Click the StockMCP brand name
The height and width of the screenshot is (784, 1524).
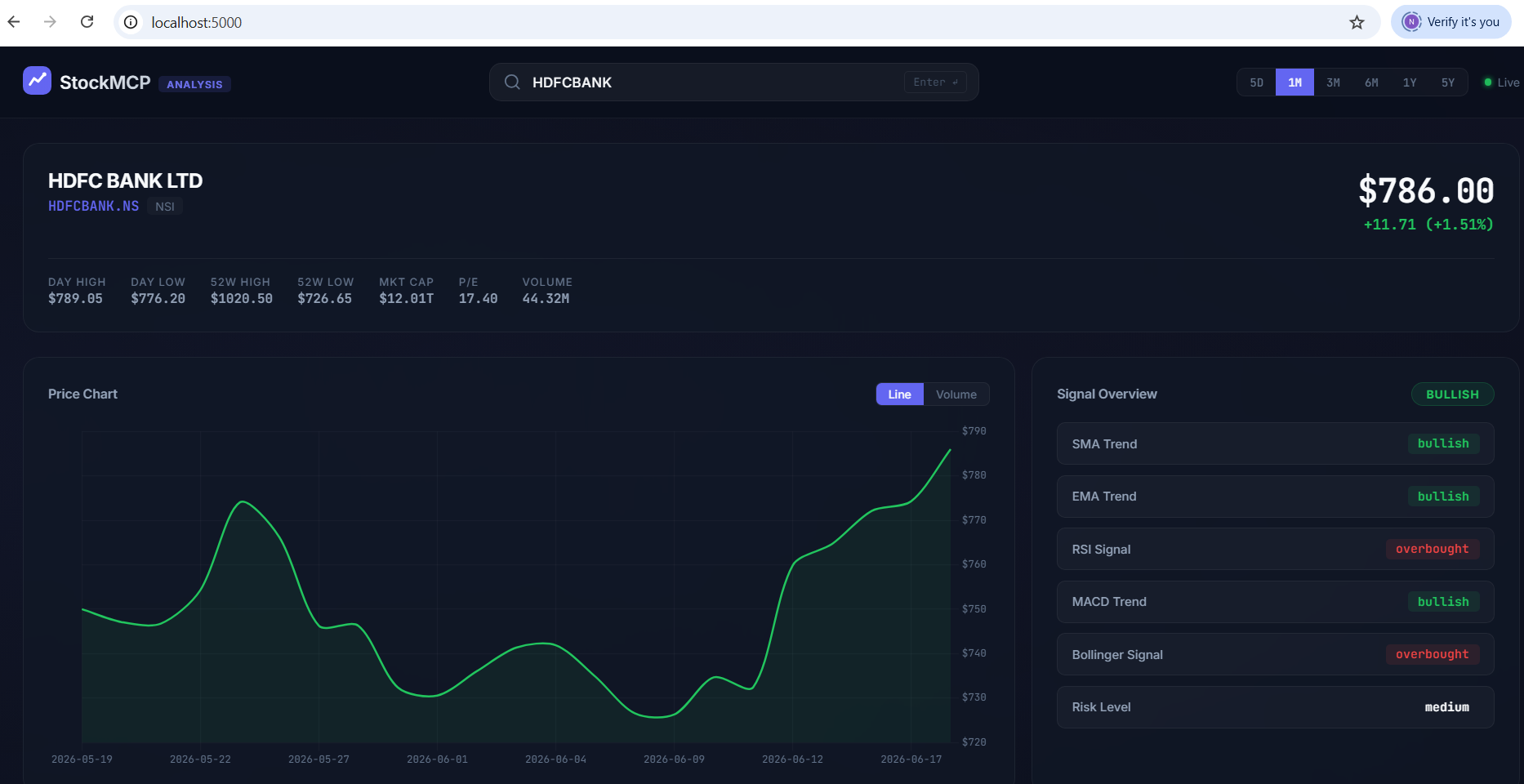point(105,82)
